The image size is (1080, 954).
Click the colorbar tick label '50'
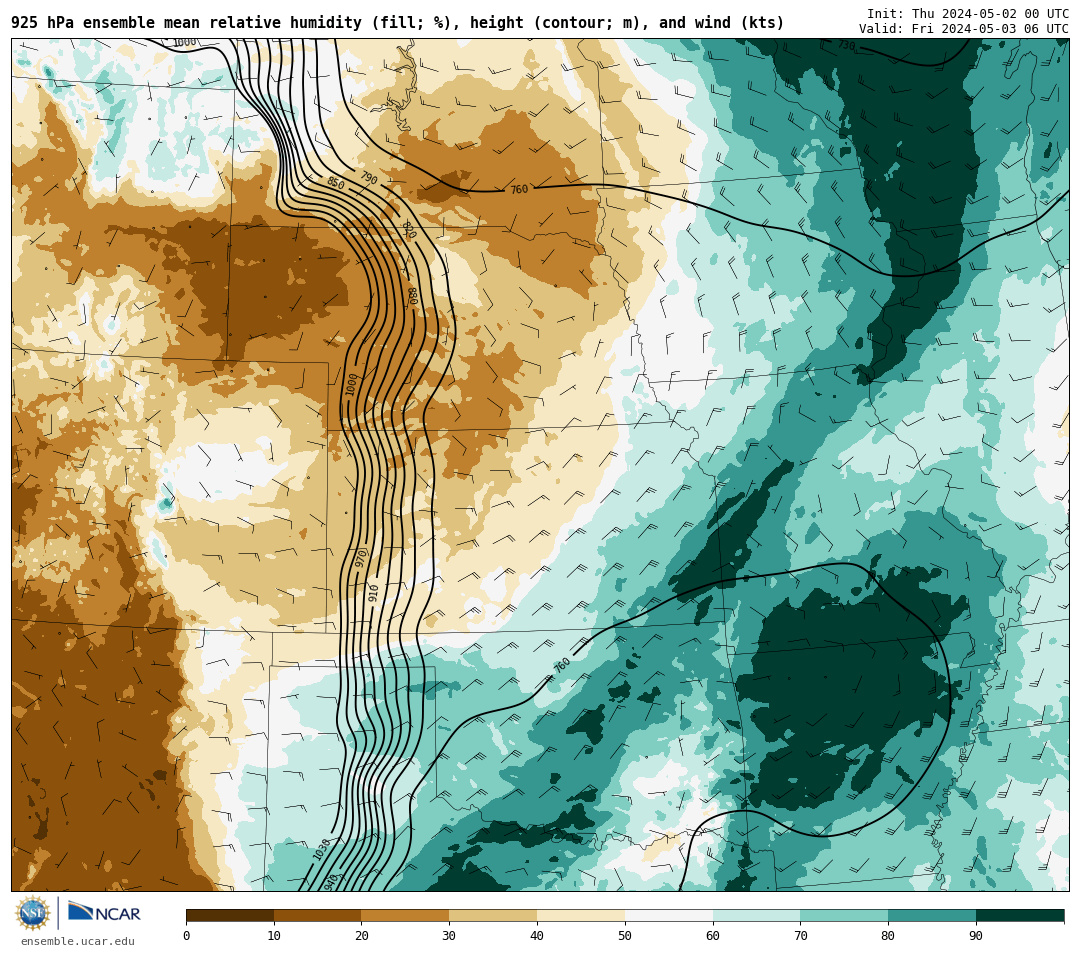click(x=625, y=935)
